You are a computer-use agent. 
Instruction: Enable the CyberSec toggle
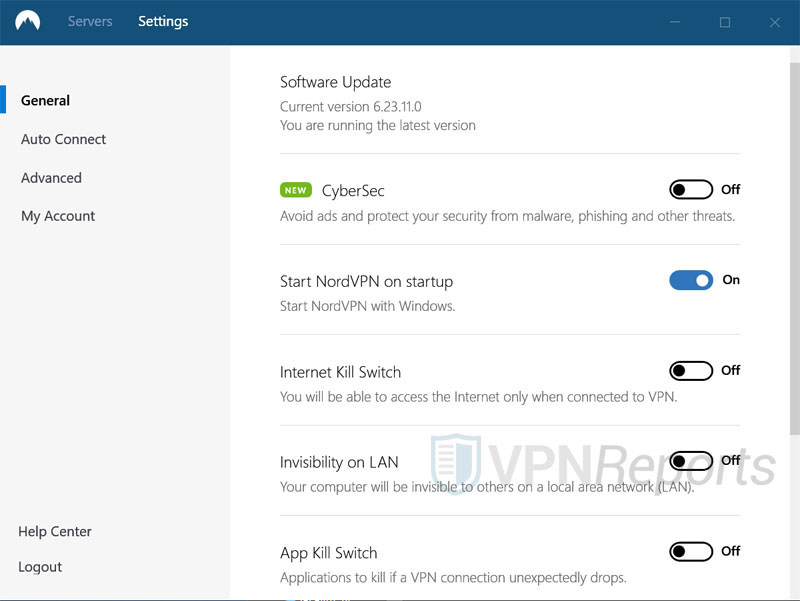click(x=691, y=190)
